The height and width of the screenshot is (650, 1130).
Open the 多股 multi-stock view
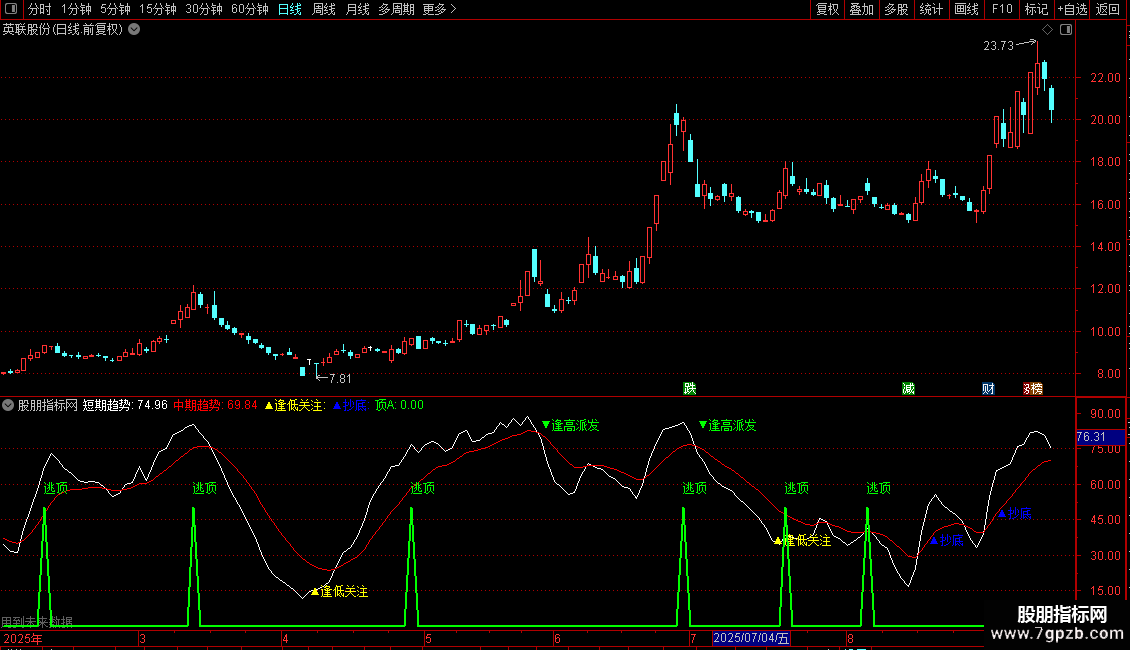tap(896, 9)
